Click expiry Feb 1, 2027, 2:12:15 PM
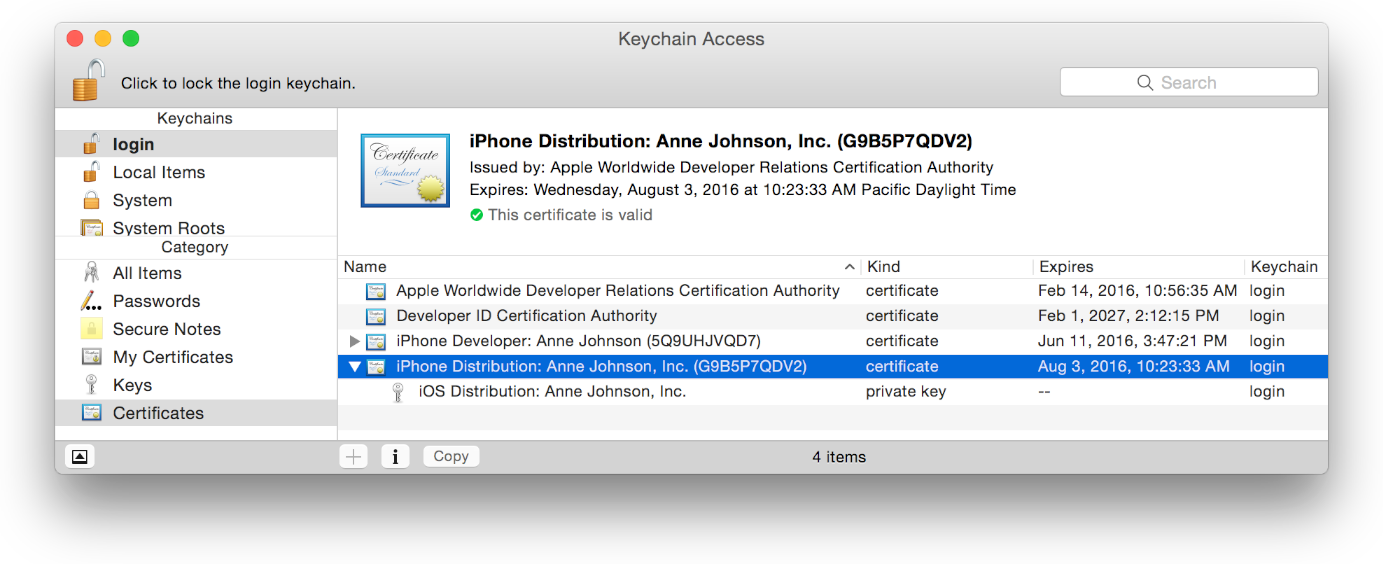 pos(1128,316)
